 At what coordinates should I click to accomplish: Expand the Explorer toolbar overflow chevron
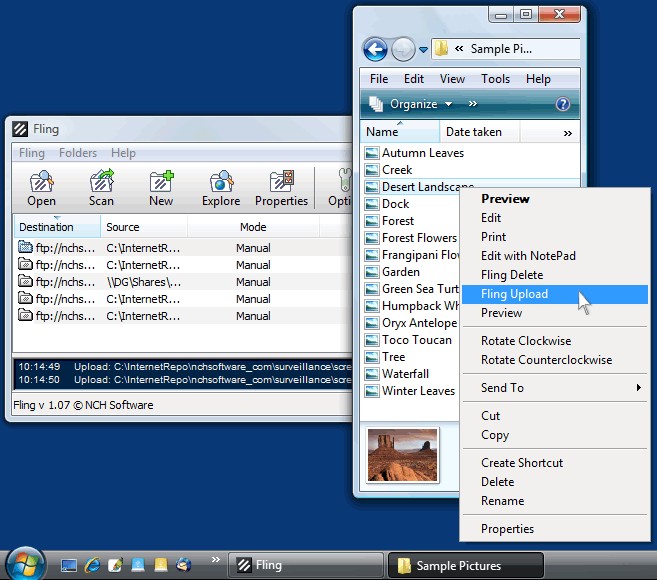click(x=473, y=104)
